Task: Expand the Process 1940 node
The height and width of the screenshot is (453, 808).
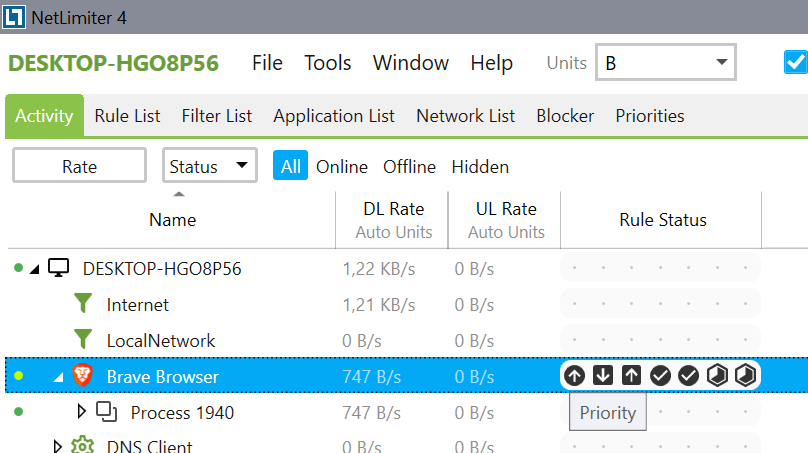Action: (x=81, y=411)
